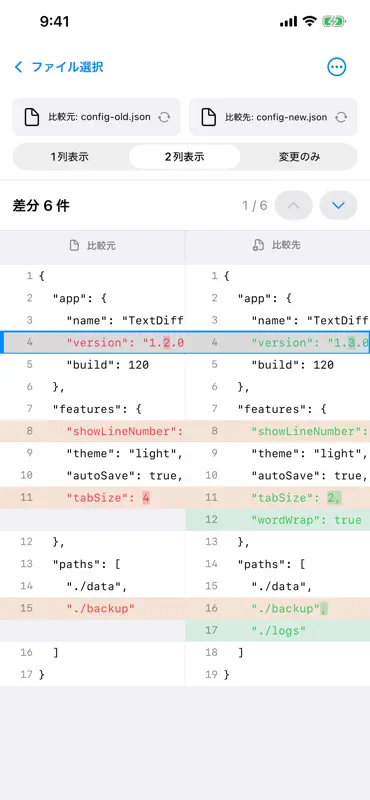Tap left "name": "TextDiff line
The width and height of the screenshot is (370, 800).
[92, 320]
